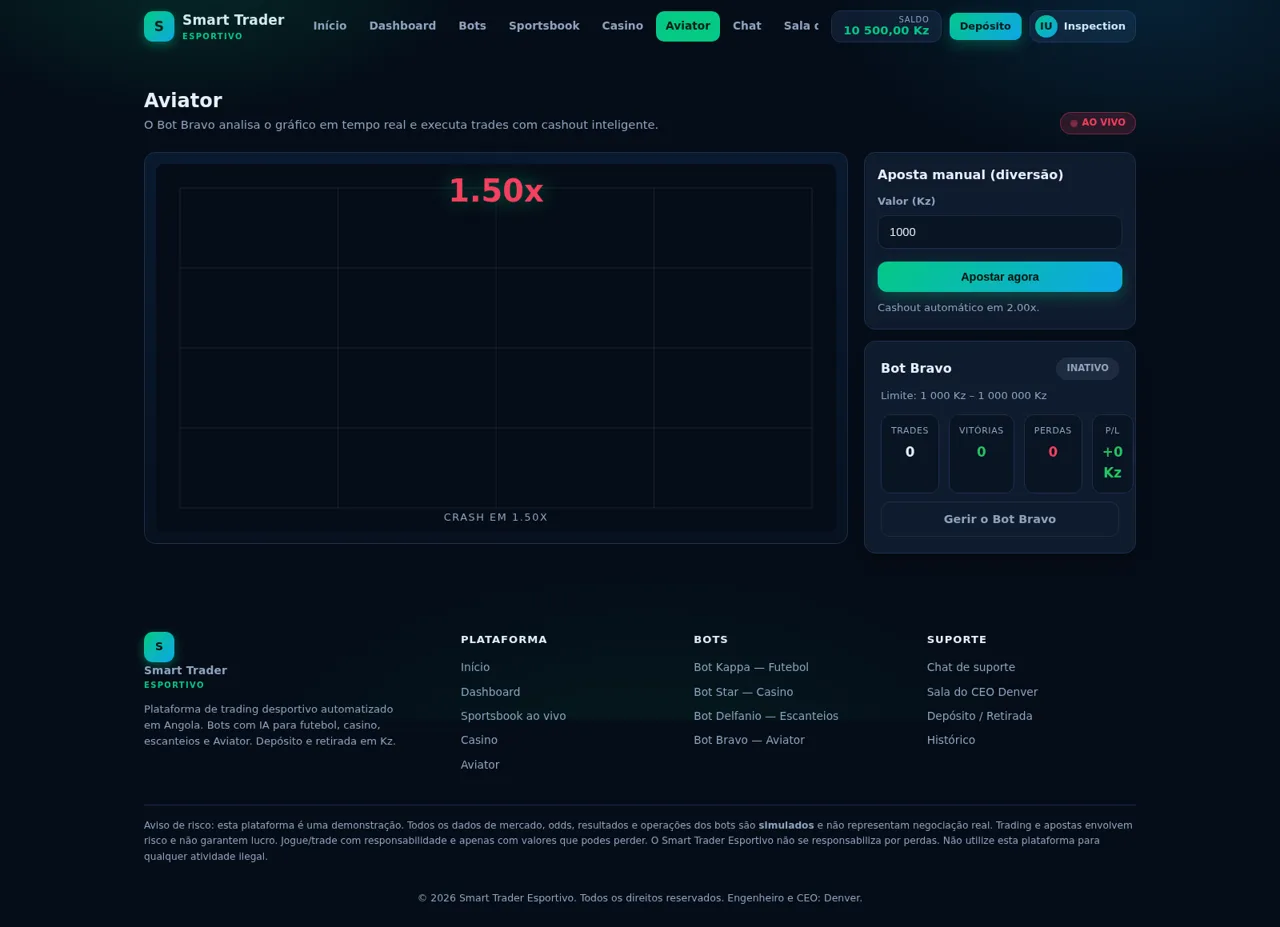Image resolution: width=1280 pixels, height=927 pixels.
Task: Click Gerir o Bot Bravo button
Action: click(1000, 519)
